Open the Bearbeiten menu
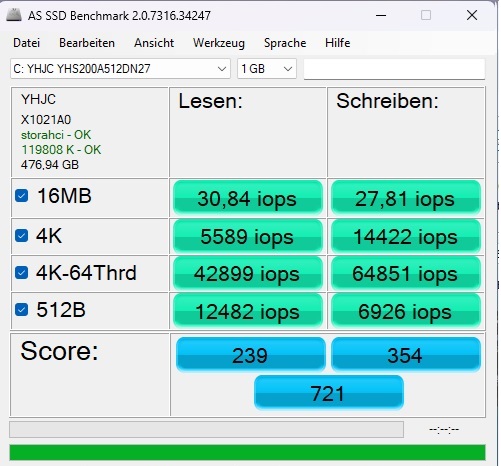Image resolution: width=501 pixels, height=466 pixels. point(87,43)
